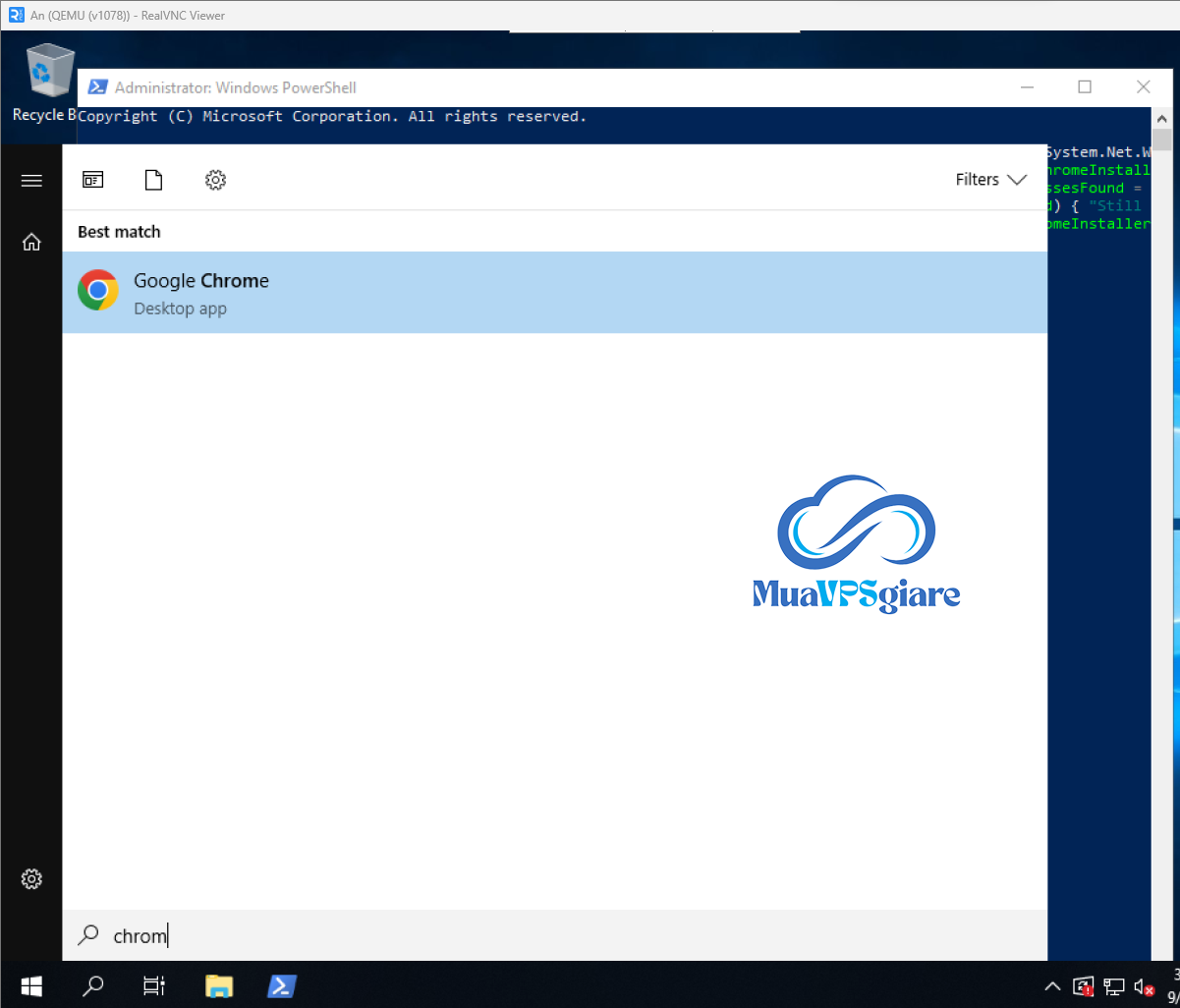This screenshot has height=1008, width=1180.
Task: Show hidden system tray icons
Action: click(x=1051, y=986)
